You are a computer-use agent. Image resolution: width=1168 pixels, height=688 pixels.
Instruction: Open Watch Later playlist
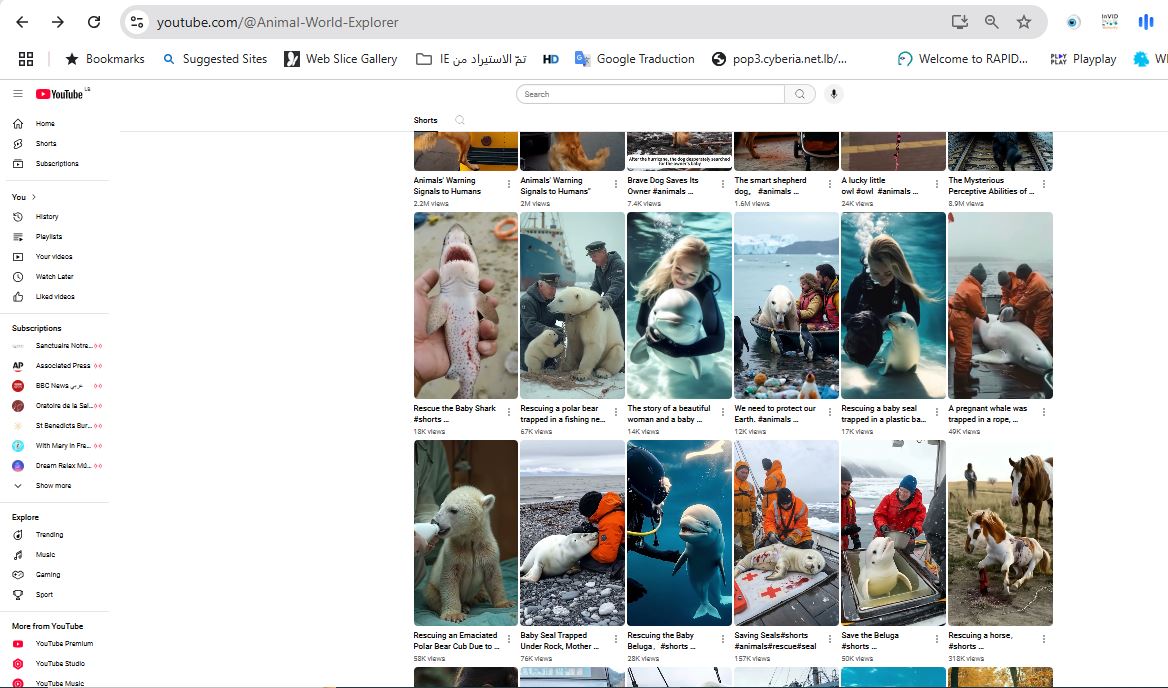54,277
